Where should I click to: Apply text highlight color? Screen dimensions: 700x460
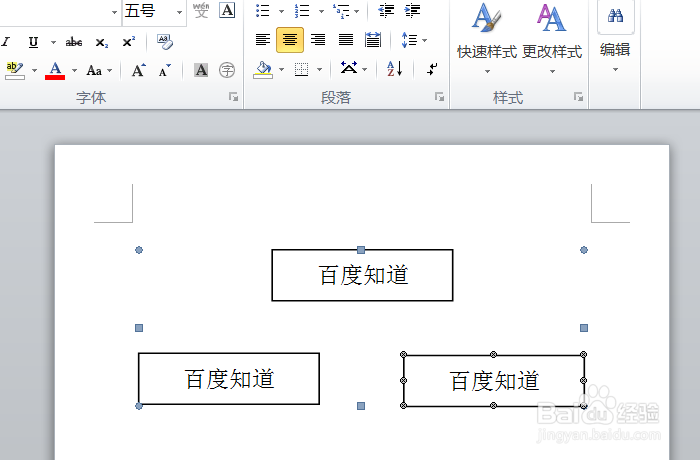tap(14, 70)
